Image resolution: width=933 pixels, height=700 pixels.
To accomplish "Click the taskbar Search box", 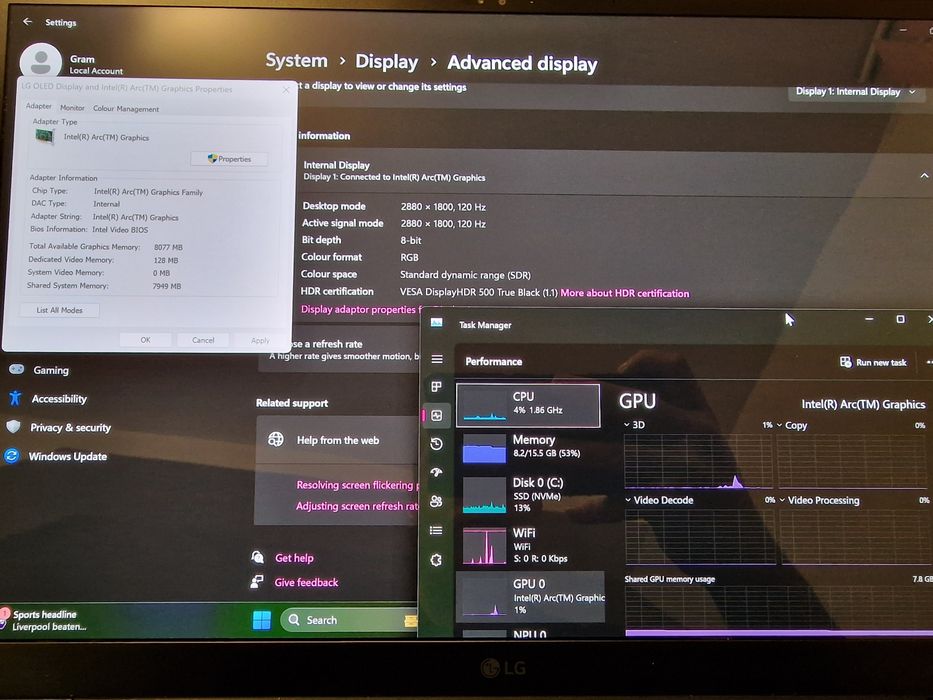I will [348, 620].
